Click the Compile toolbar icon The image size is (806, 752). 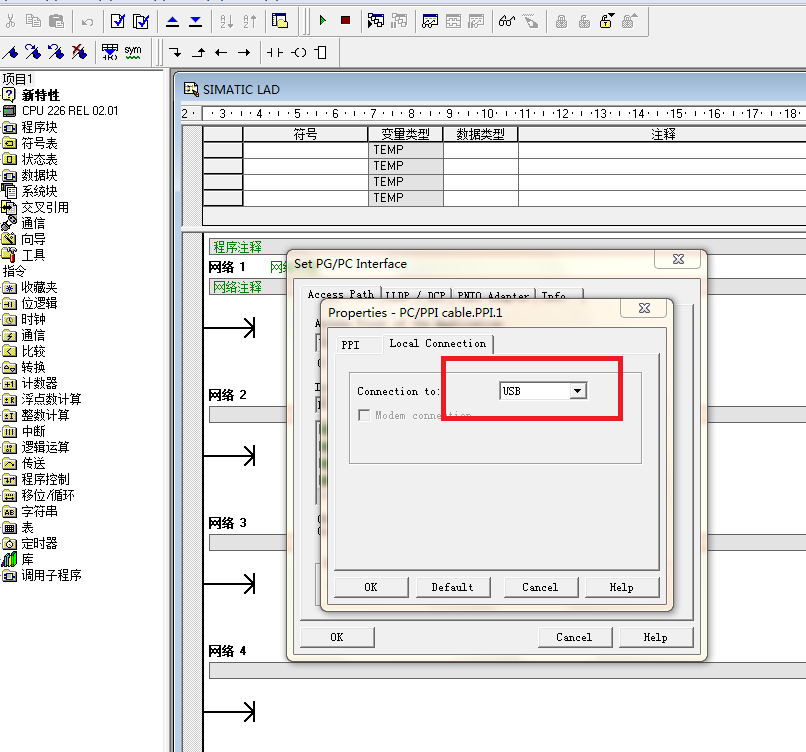(x=118, y=21)
